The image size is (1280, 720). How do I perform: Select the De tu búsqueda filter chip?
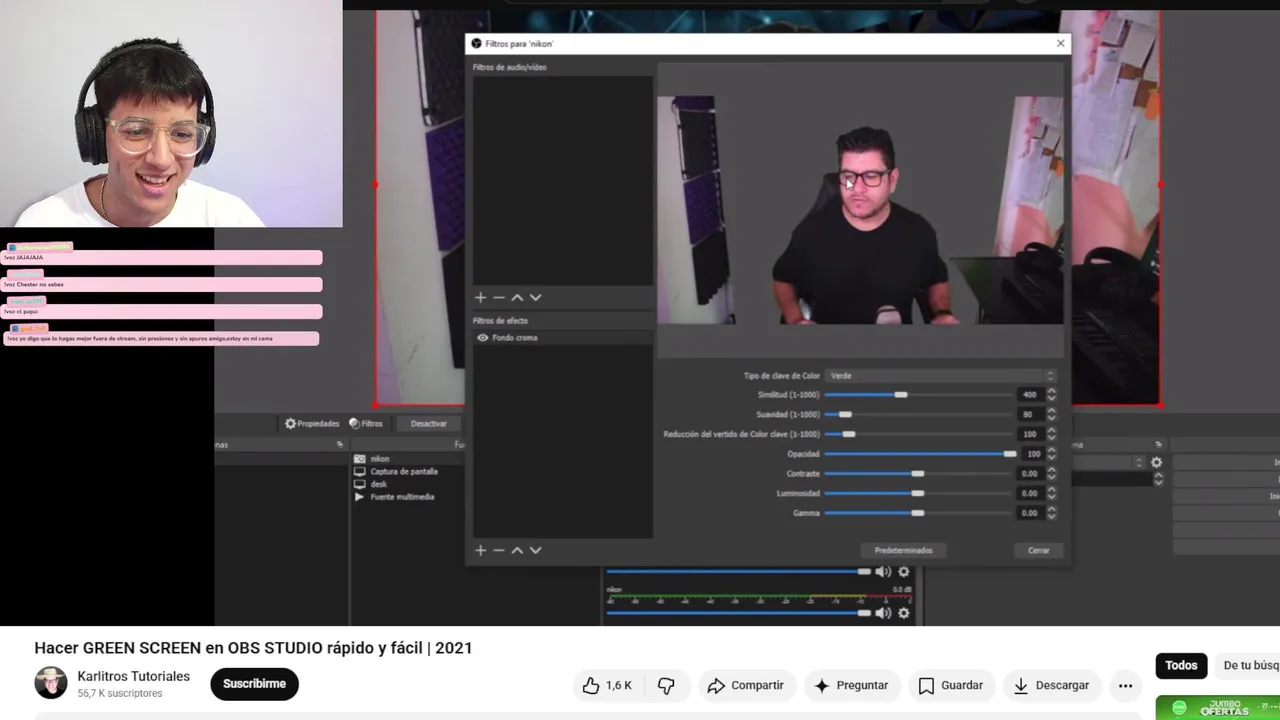(1250, 665)
